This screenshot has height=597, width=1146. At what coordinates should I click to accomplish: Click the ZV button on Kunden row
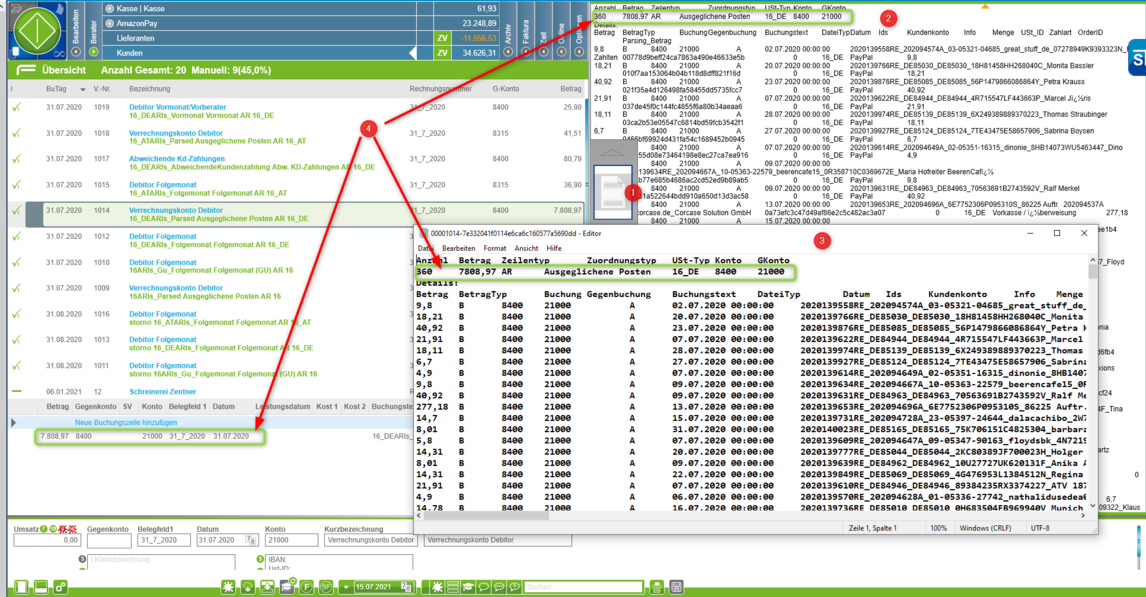tap(442, 53)
